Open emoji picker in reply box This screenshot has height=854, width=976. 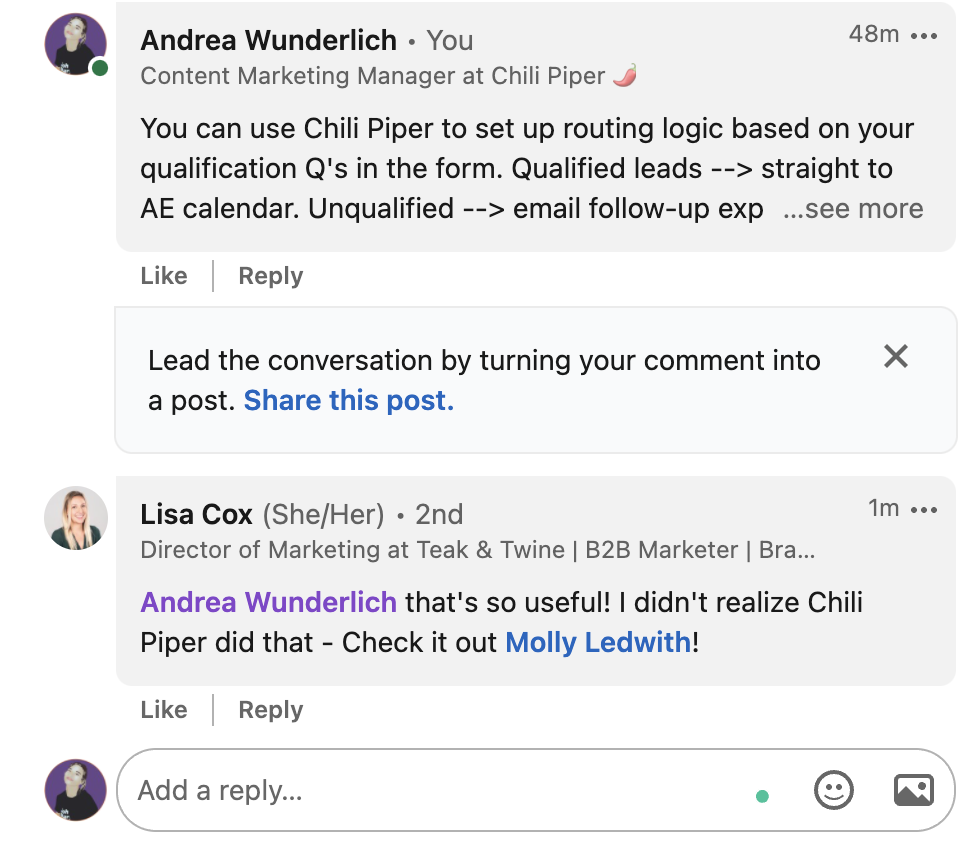(x=833, y=790)
